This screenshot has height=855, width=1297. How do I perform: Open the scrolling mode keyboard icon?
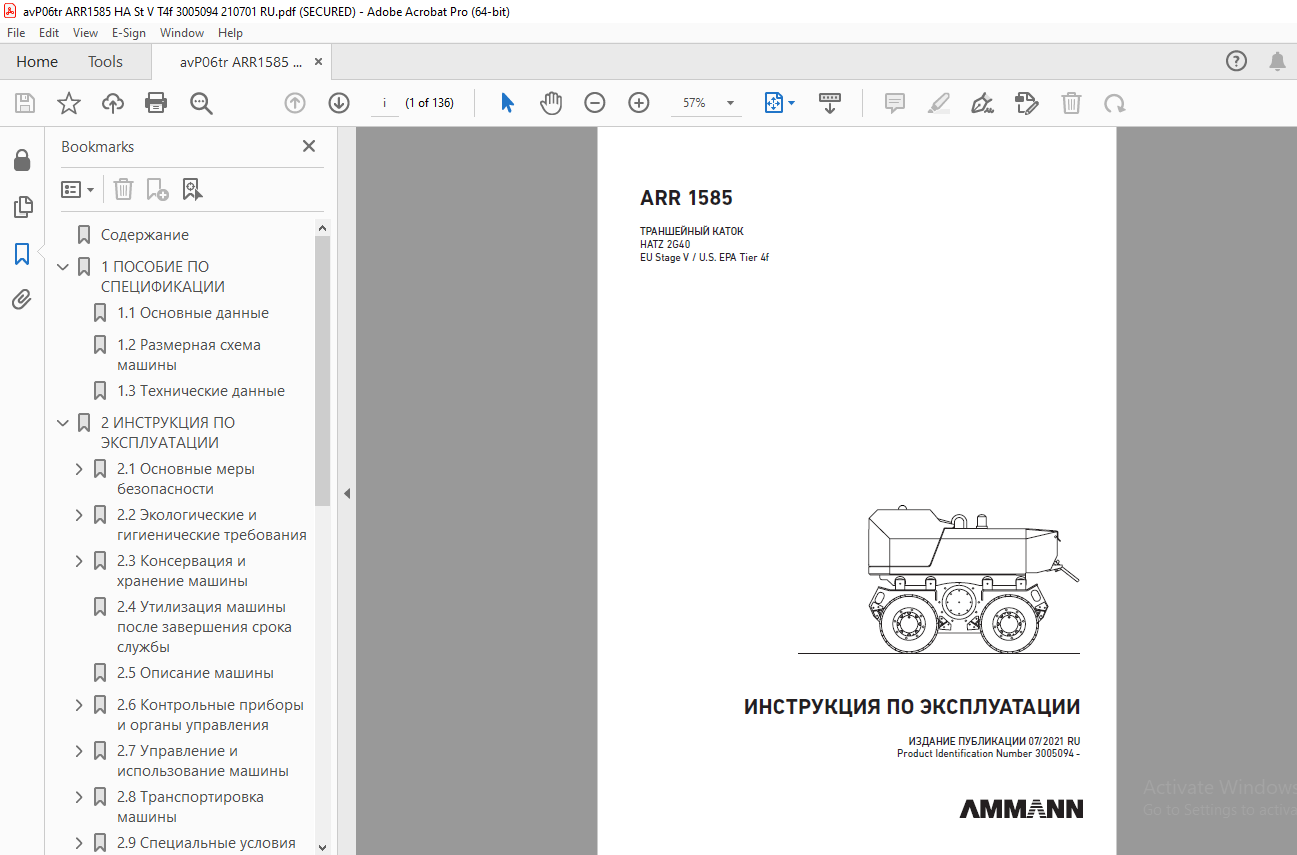click(x=830, y=103)
